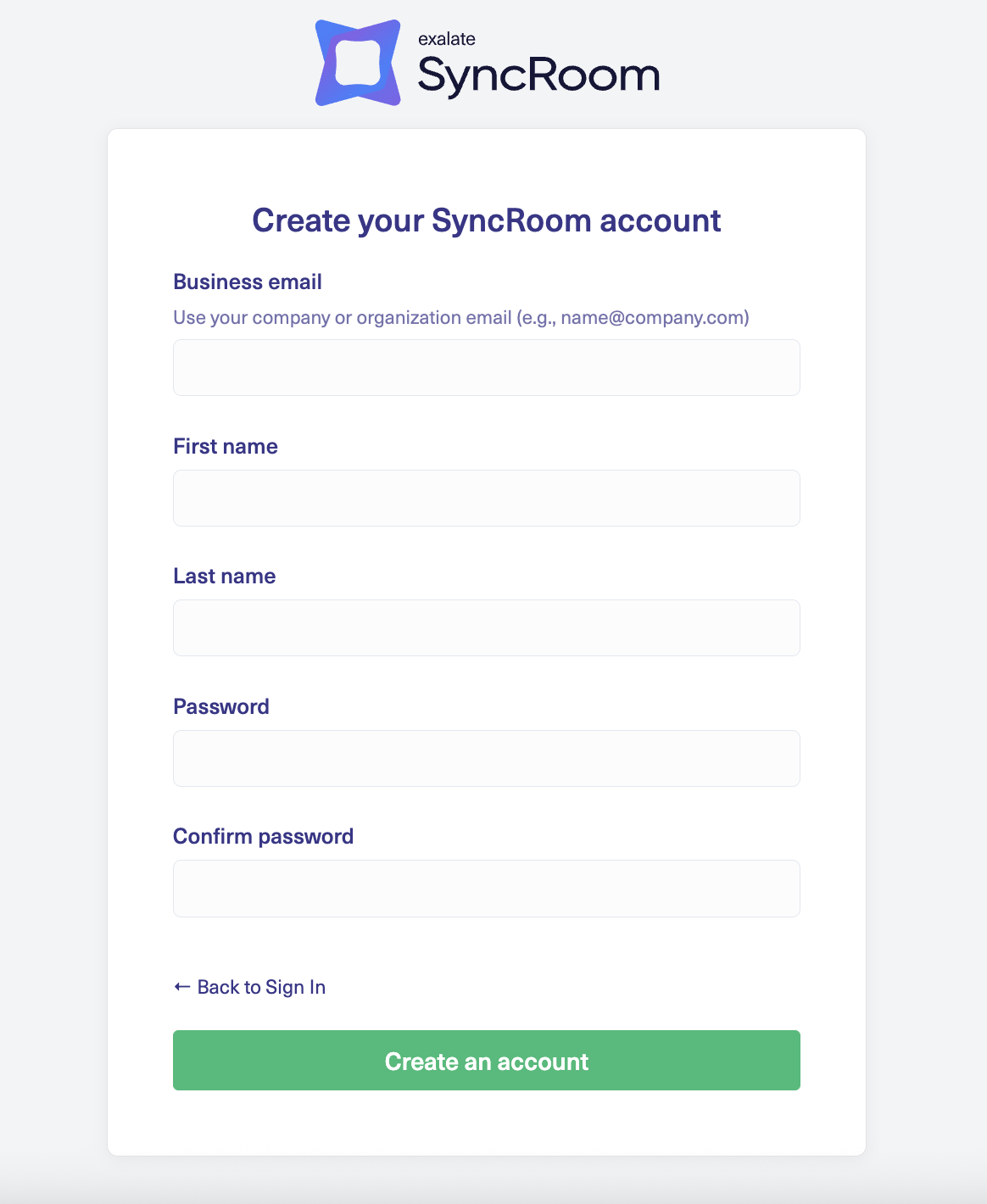Click the Create your SyncRoom account heading
The image size is (987, 1204).
(x=486, y=220)
